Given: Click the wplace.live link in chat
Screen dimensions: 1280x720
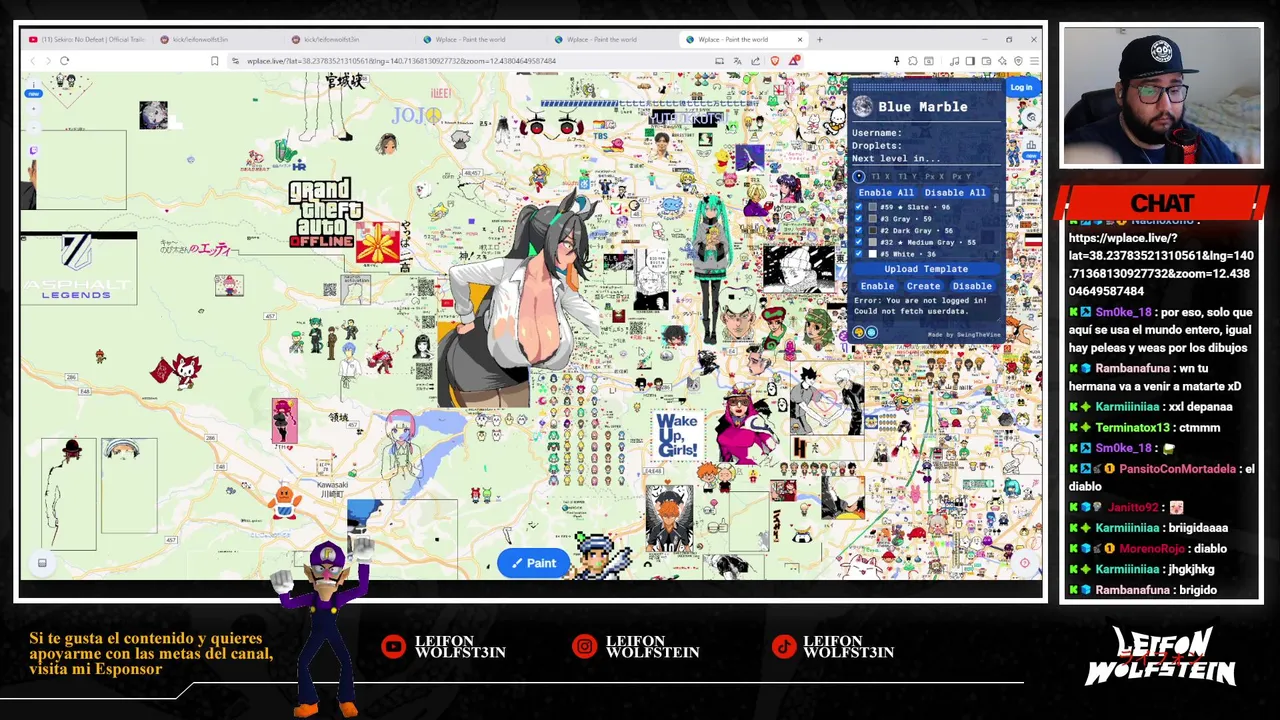Looking at the screenshot, I should (1161, 264).
